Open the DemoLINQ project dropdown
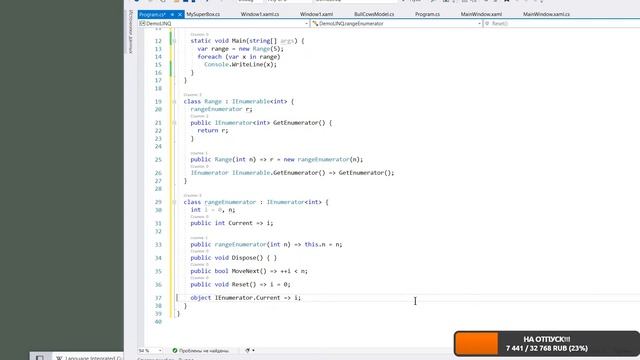The width and height of the screenshot is (640, 360). click(224, 24)
